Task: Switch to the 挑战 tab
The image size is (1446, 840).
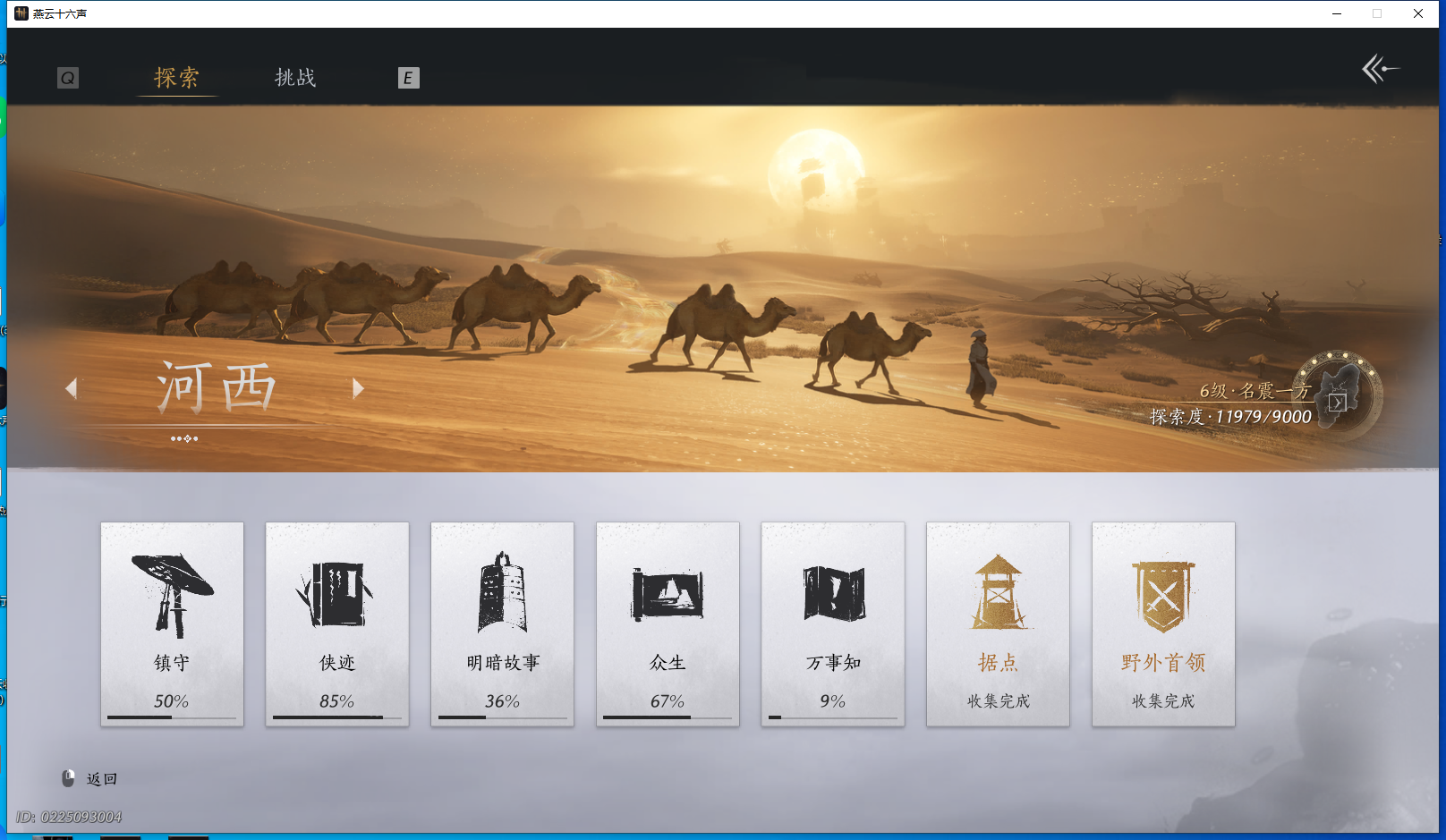Action: [x=293, y=78]
